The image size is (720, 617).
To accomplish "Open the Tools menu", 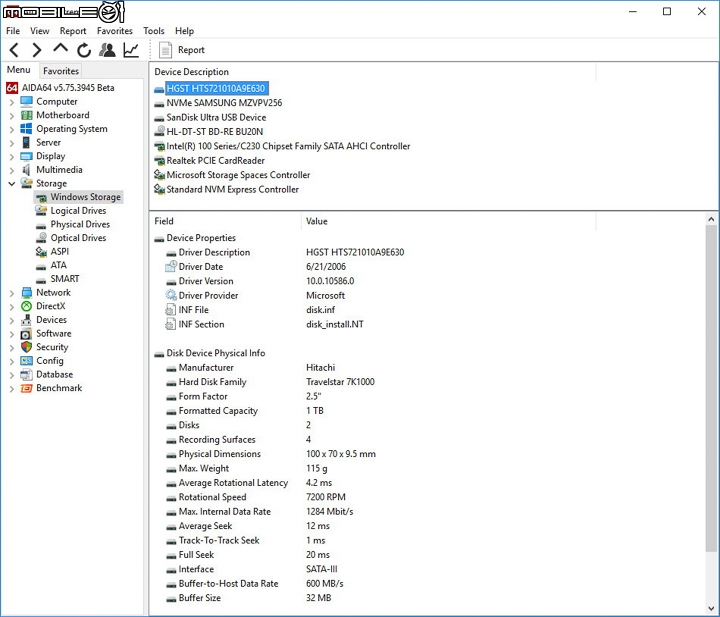I will pos(154,31).
